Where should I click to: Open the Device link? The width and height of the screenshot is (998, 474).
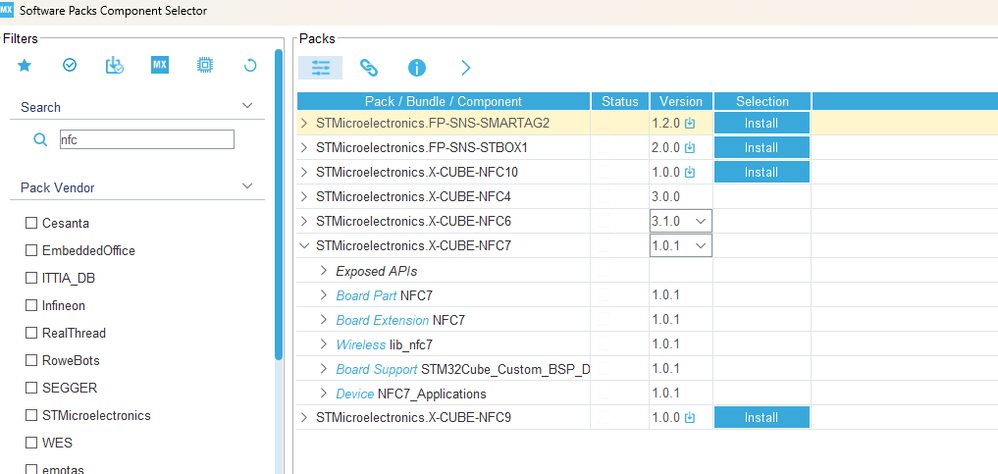[x=355, y=394]
